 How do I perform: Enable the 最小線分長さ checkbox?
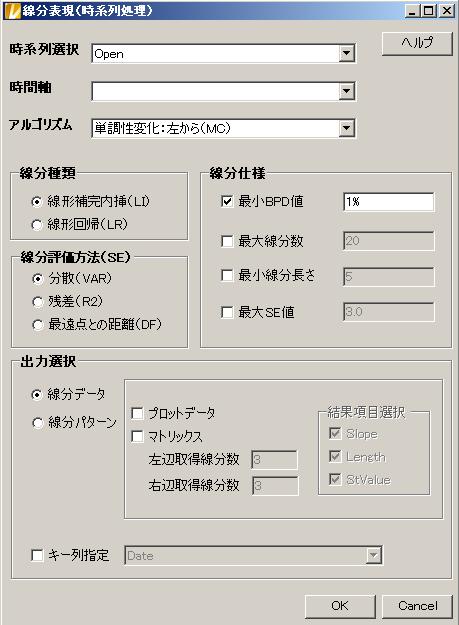(227, 275)
